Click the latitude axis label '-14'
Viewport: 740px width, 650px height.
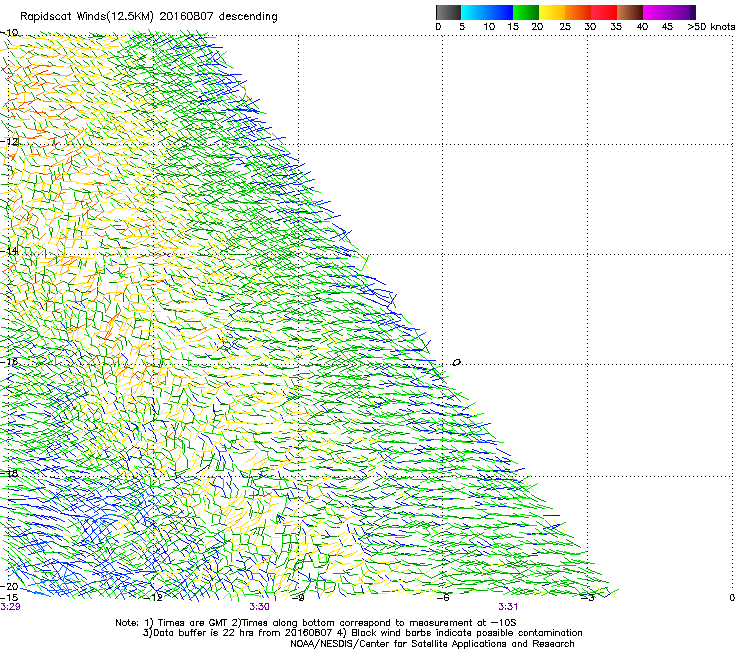tap(9, 251)
